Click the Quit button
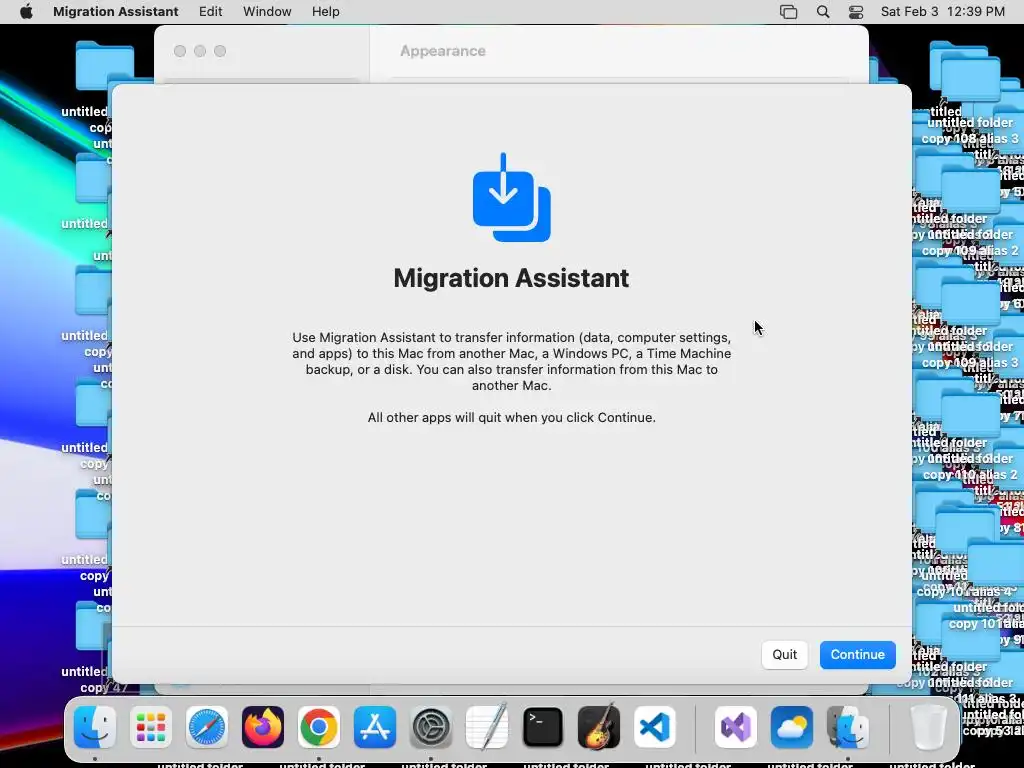The width and height of the screenshot is (1024, 768). point(784,654)
